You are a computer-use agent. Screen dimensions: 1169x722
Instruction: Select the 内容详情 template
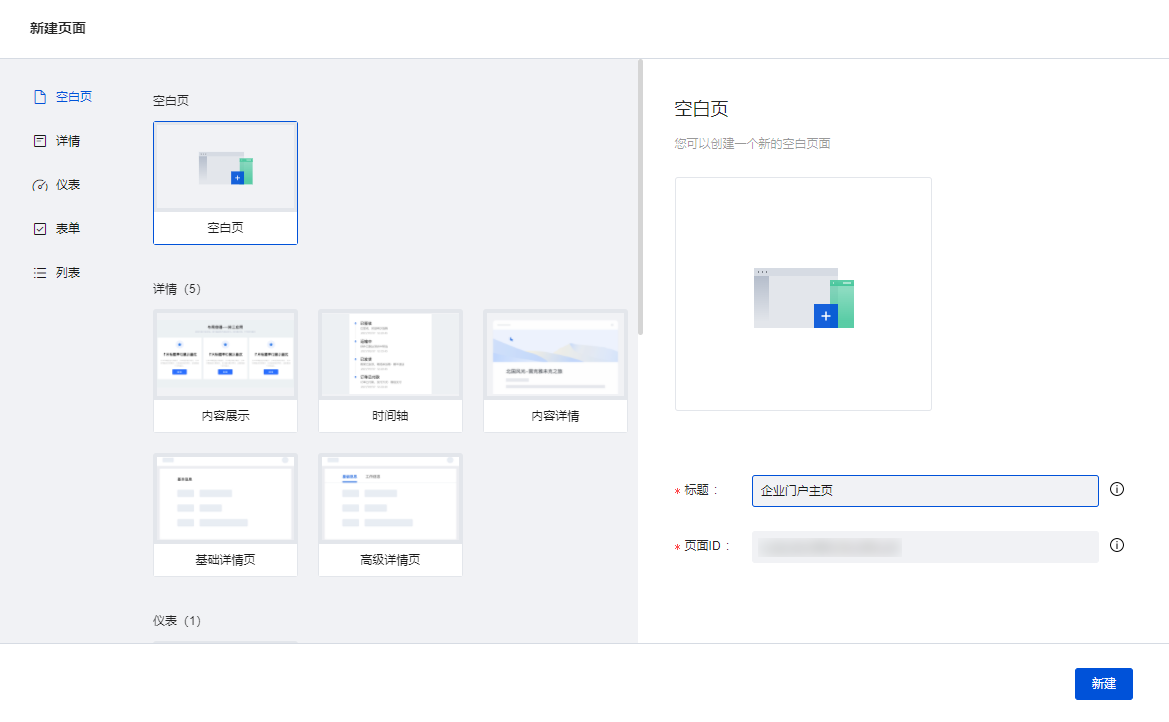pyautogui.click(x=555, y=371)
